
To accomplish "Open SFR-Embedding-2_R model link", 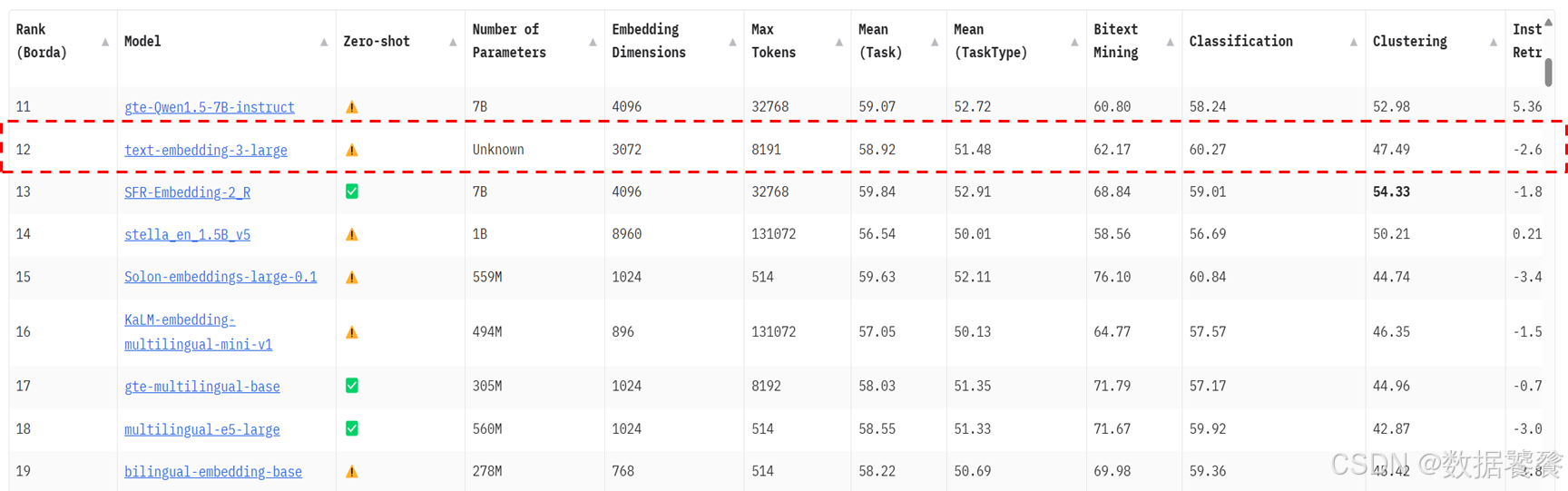I will (x=188, y=192).
